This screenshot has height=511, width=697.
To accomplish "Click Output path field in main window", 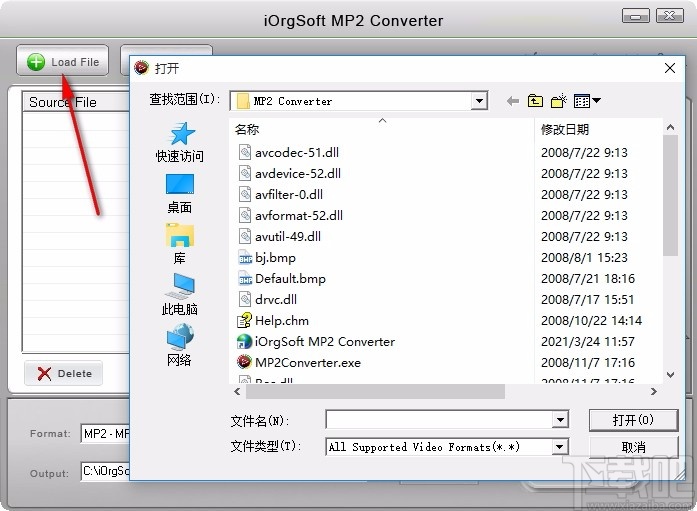I will click(x=105, y=471).
